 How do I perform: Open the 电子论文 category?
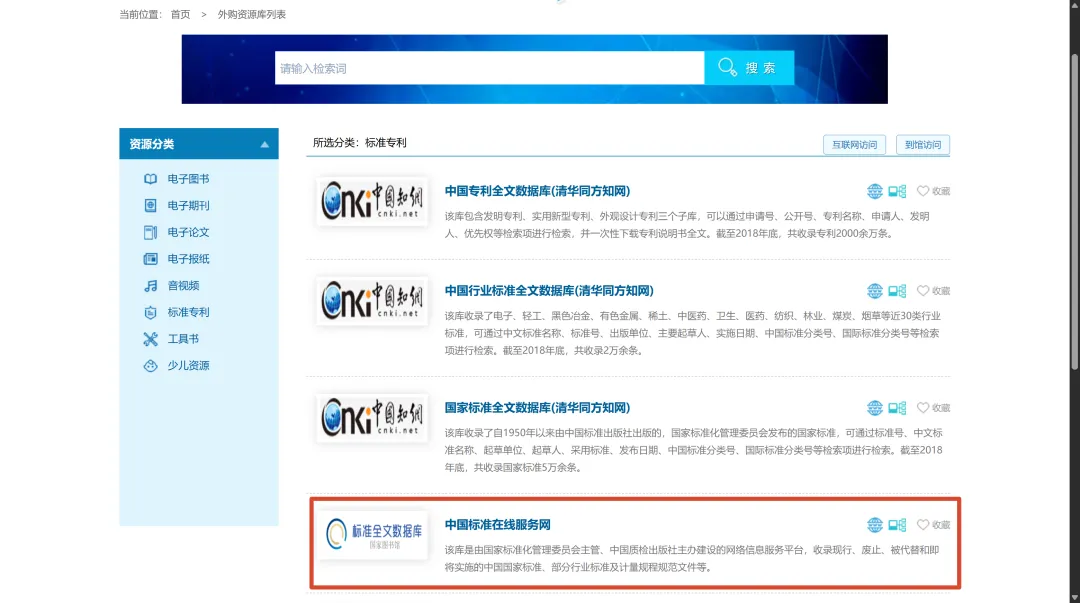point(188,232)
